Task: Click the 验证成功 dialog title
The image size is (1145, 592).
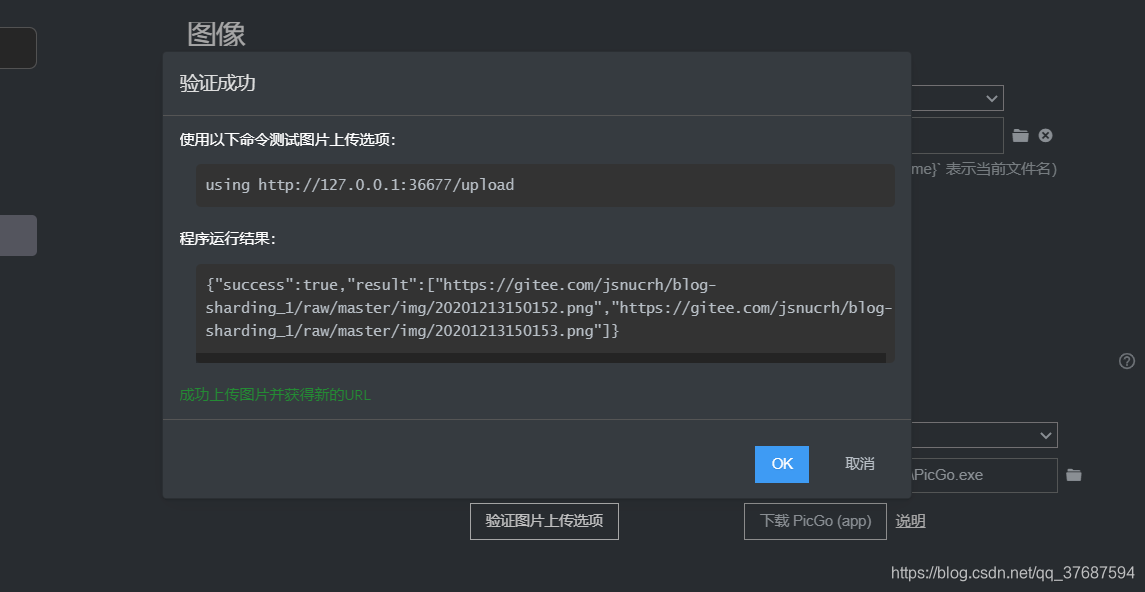Action: (x=218, y=83)
